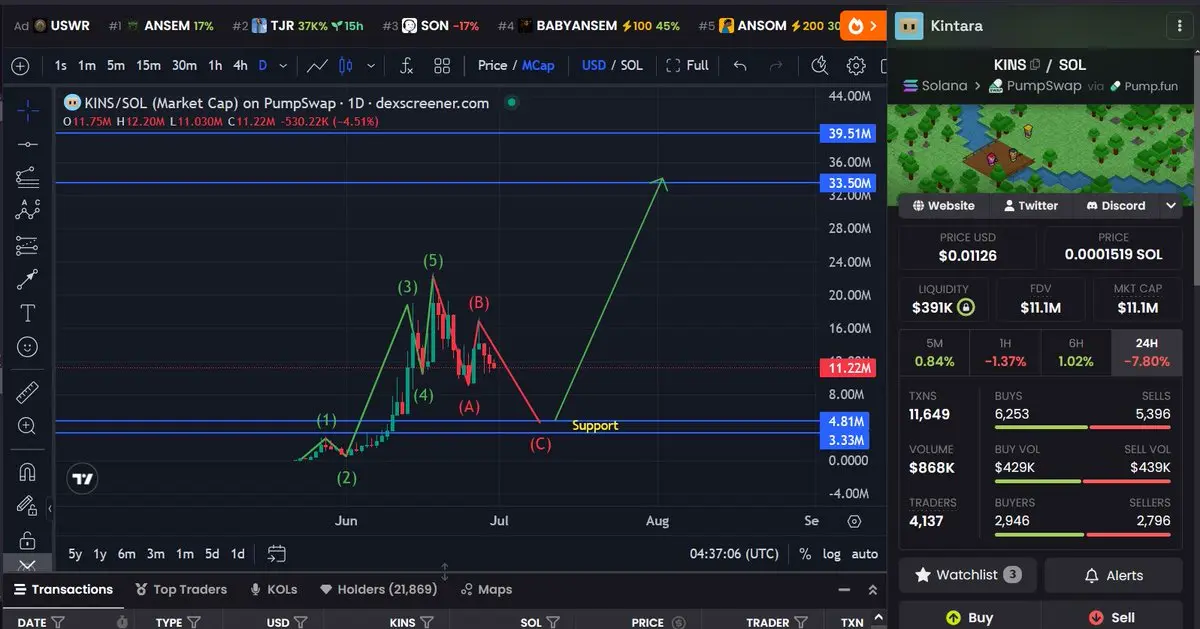This screenshot has height=629, width=1200.
Task: Open the Website link for Kintara
Action: pyautogui.click(x=943, y=205)
